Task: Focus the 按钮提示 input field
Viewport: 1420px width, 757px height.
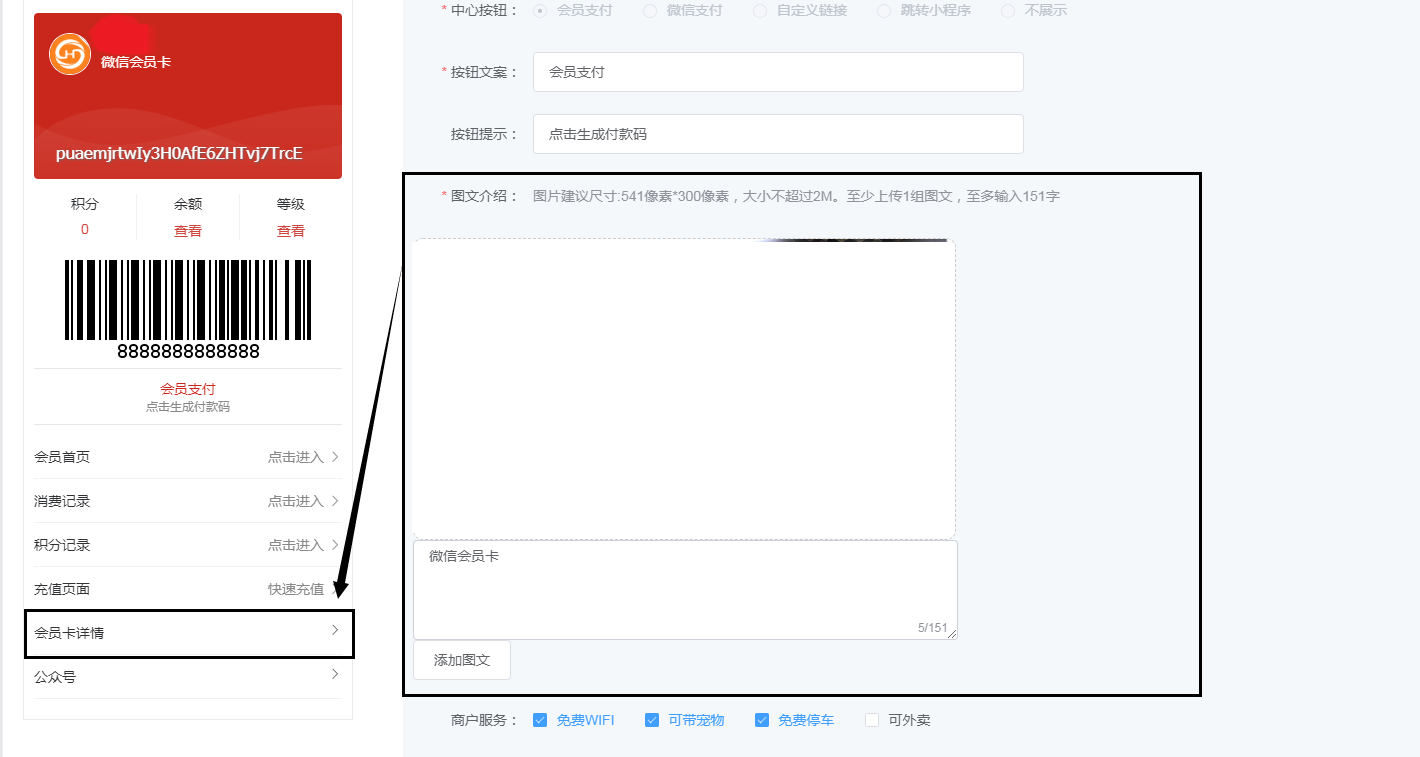Action: click(x=778, y=134)
